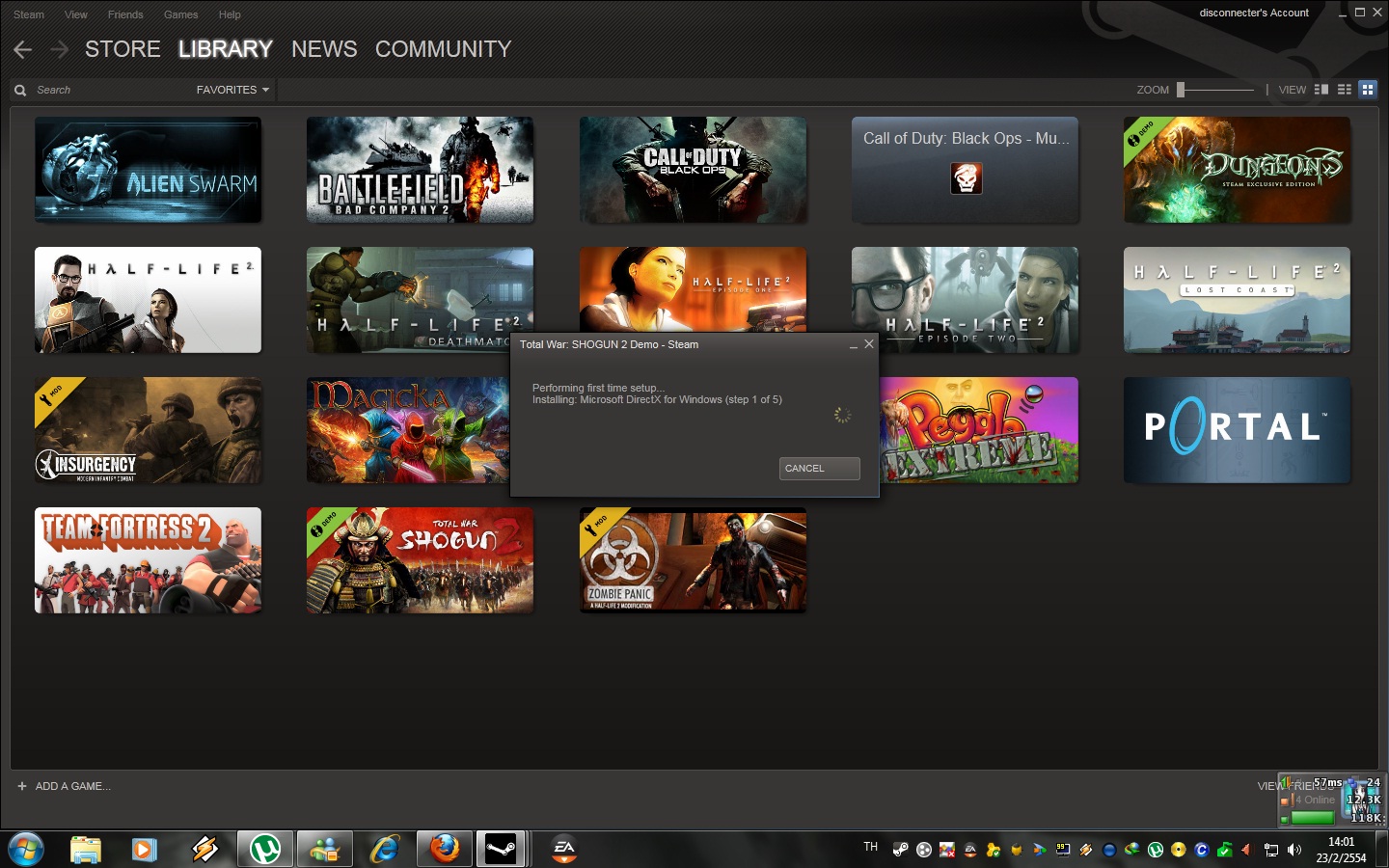The width and height of the screenshot is (1389, 868).
Task: Open the Windows Start menu
Action: 25,849
